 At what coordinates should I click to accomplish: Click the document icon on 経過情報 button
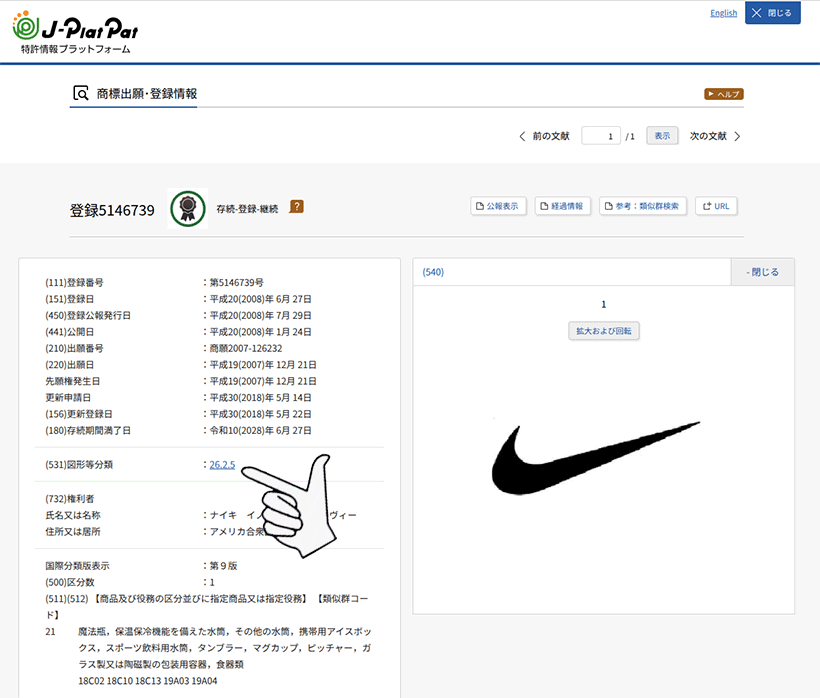point(545,206)
